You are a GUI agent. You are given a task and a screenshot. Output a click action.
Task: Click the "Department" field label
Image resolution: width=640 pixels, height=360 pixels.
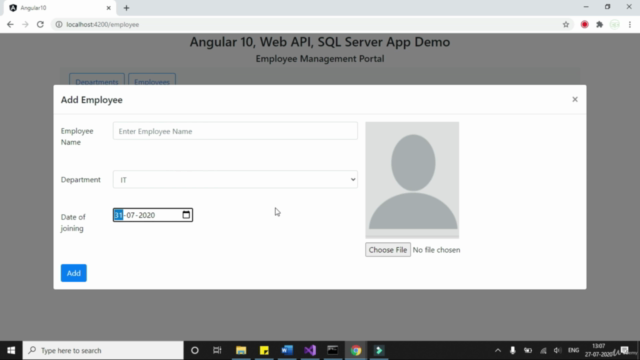click(80, 180)
